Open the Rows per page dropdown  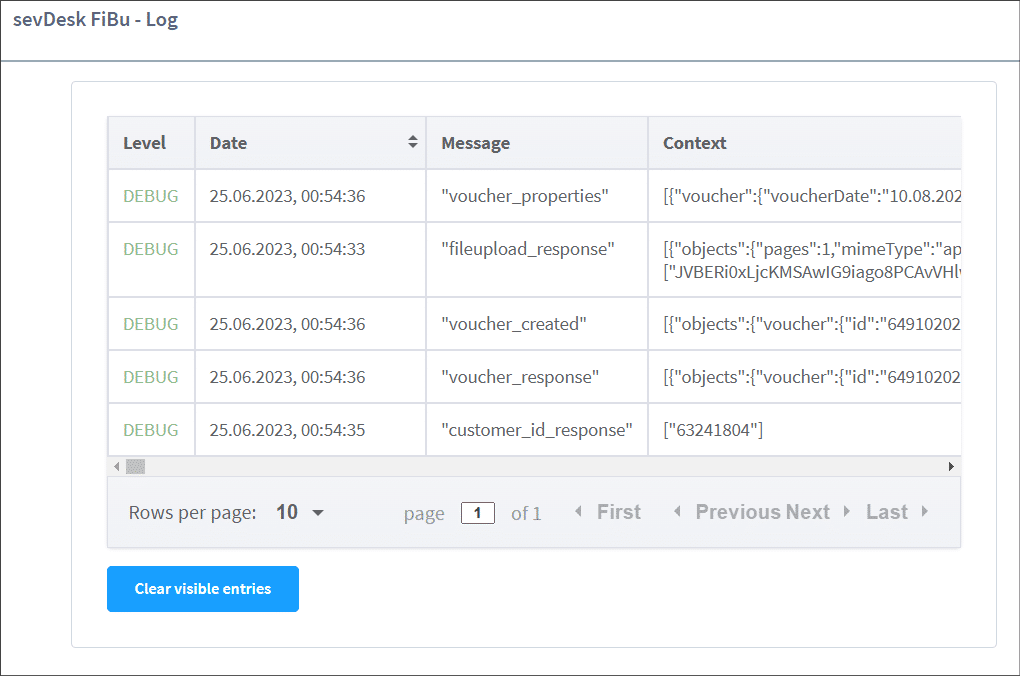(300, 513)
